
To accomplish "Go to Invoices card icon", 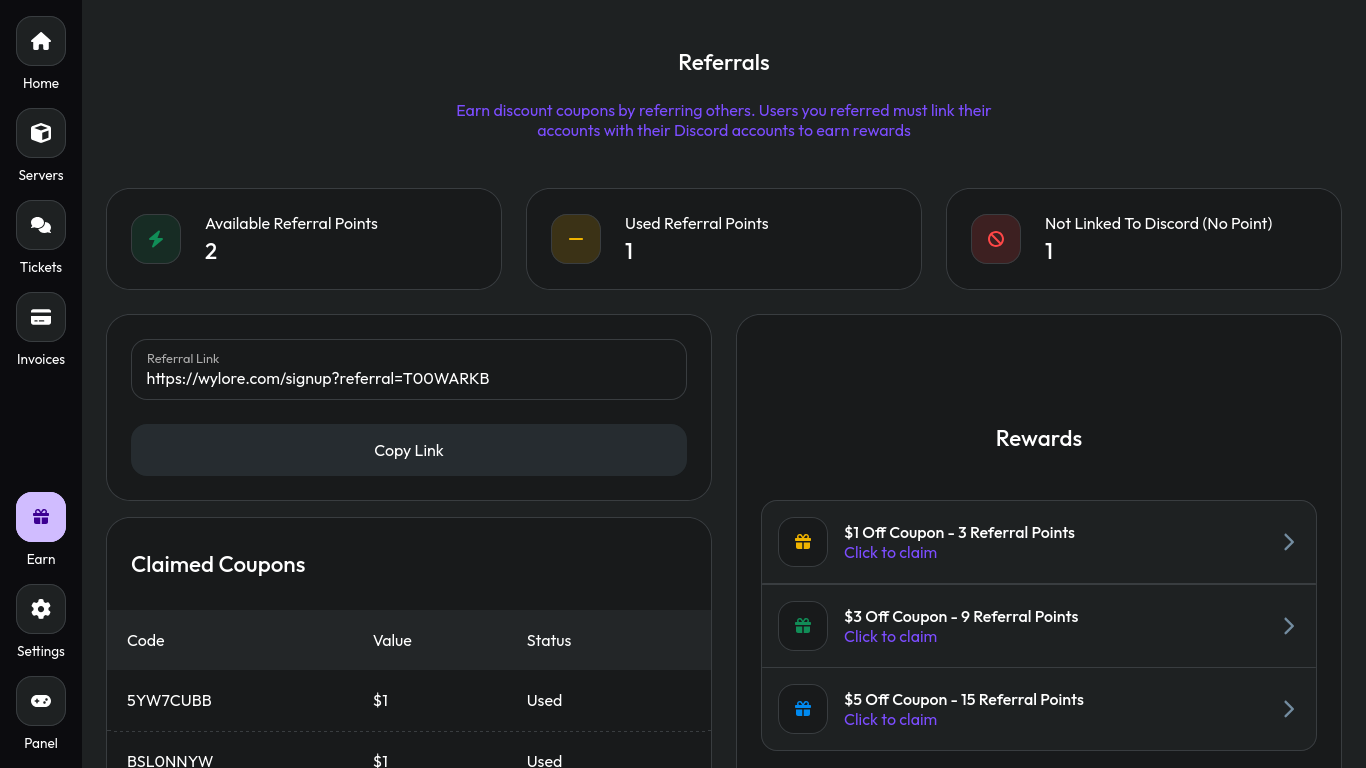I will (41, 317).
